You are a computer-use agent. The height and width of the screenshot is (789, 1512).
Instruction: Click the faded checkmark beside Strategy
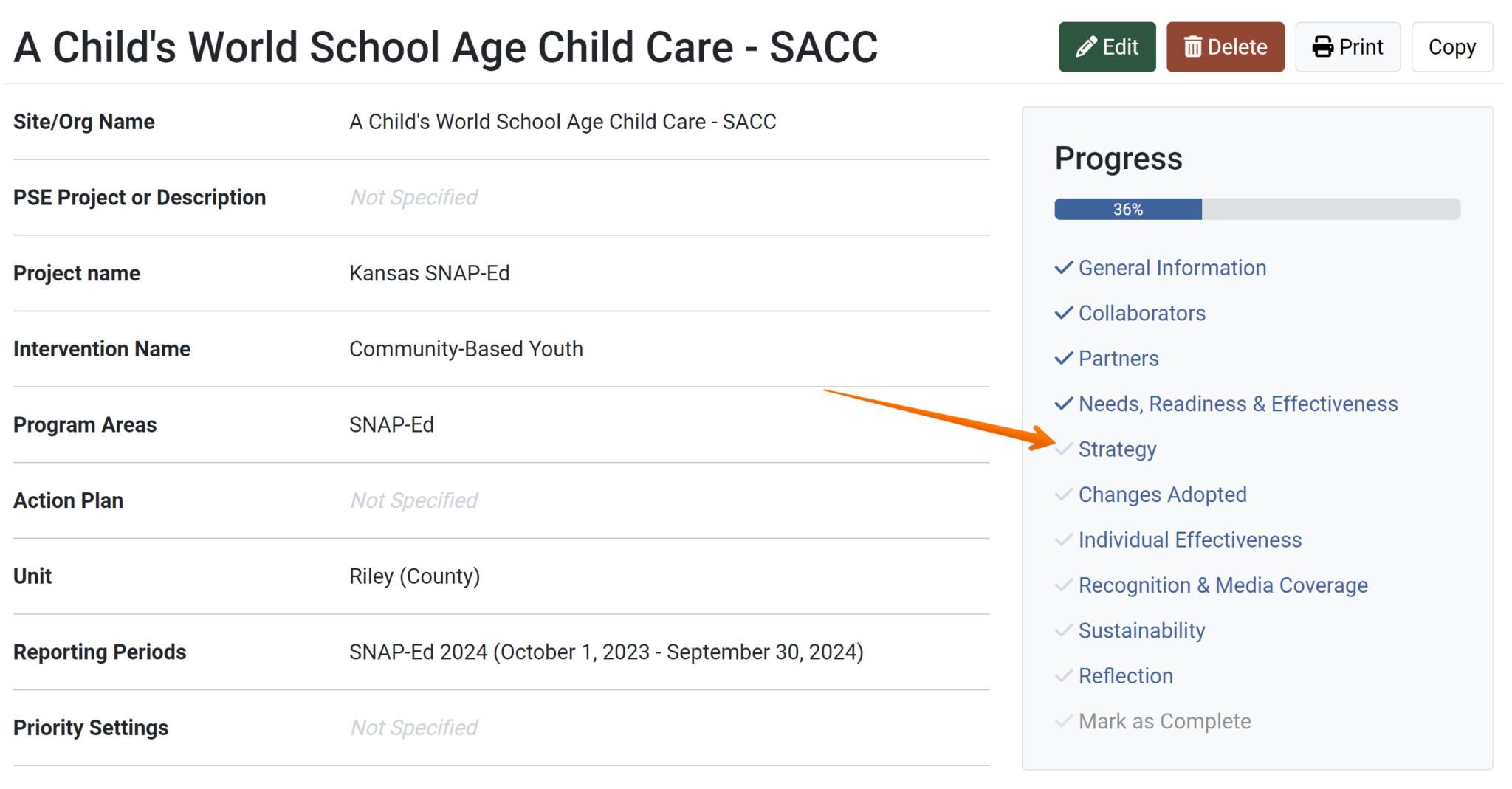click(x=1063, y=449)
